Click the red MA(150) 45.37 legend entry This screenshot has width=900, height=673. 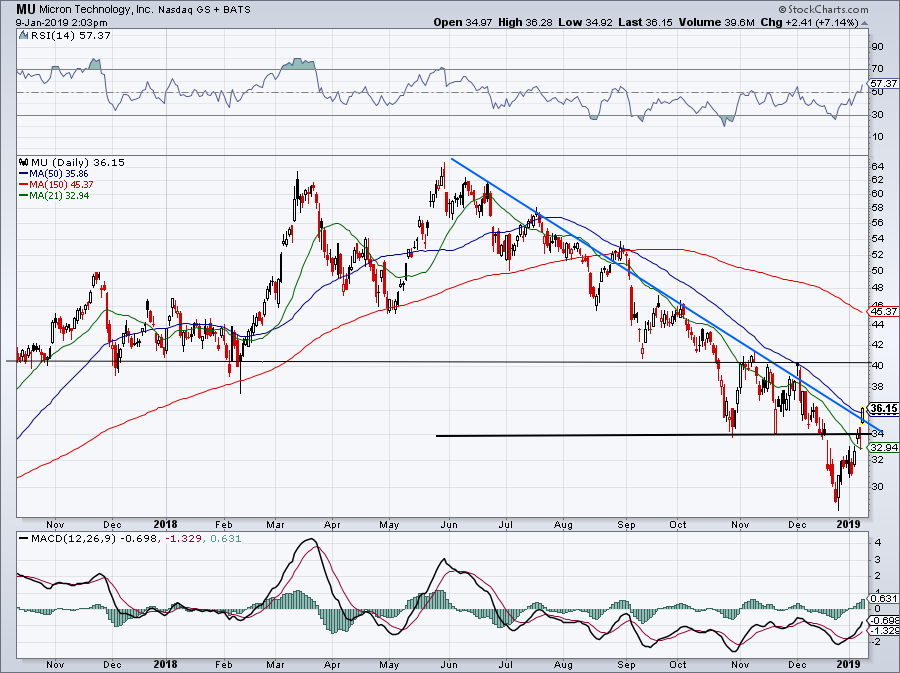point(56,184)
